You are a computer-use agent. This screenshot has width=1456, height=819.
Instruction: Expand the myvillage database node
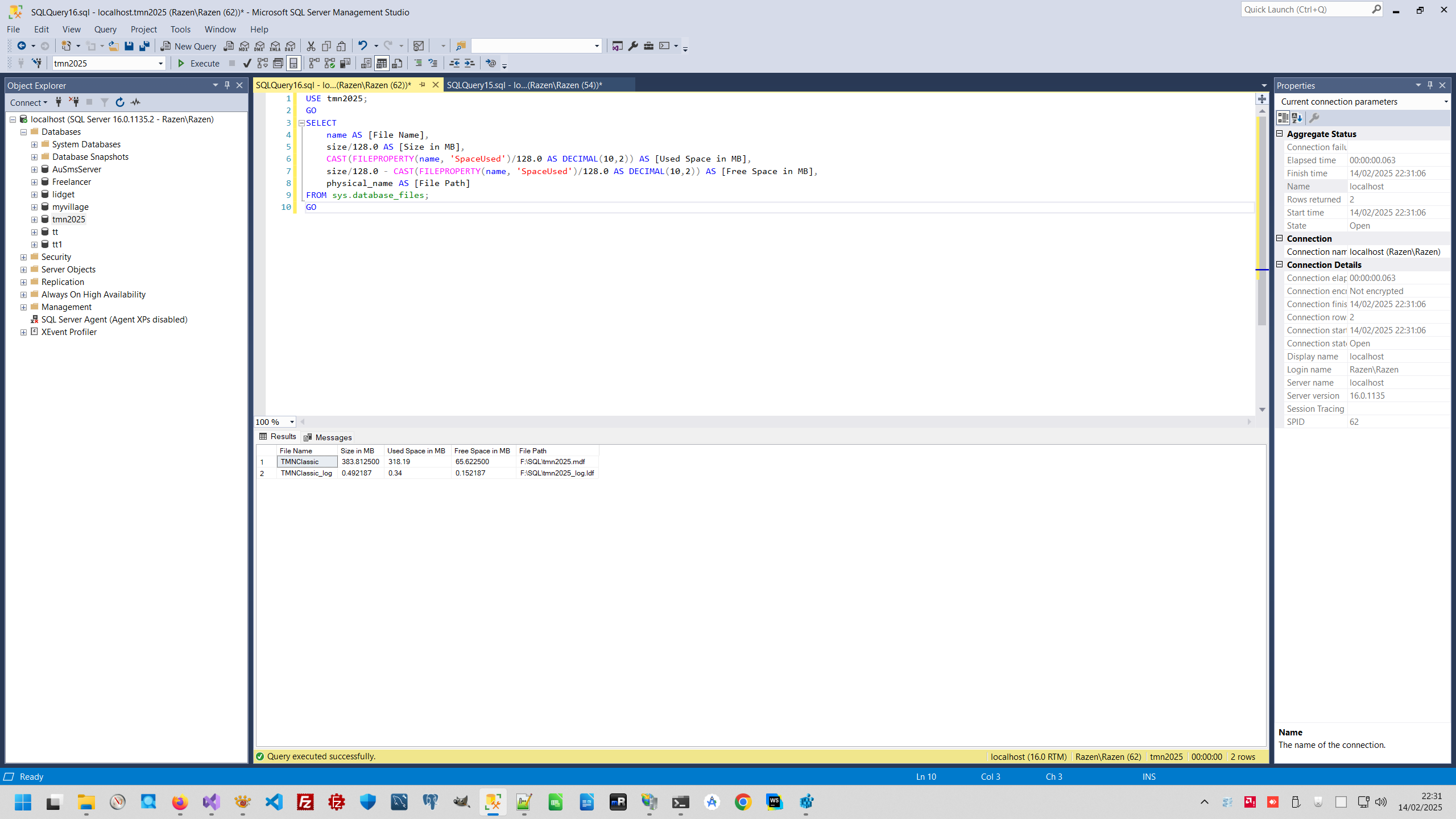click(x=34, y=207)
